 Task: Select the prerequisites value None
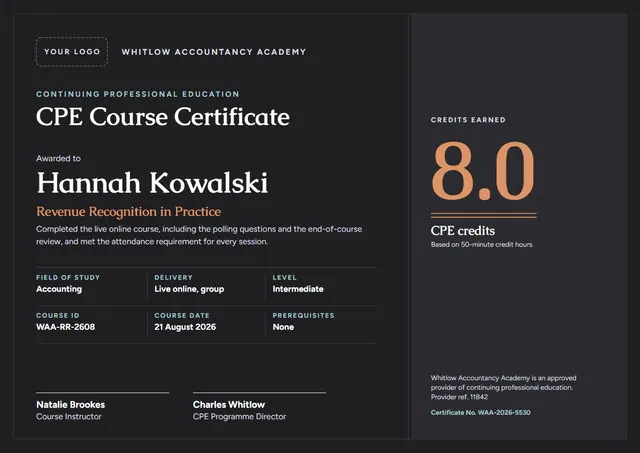tap(283, 327)
